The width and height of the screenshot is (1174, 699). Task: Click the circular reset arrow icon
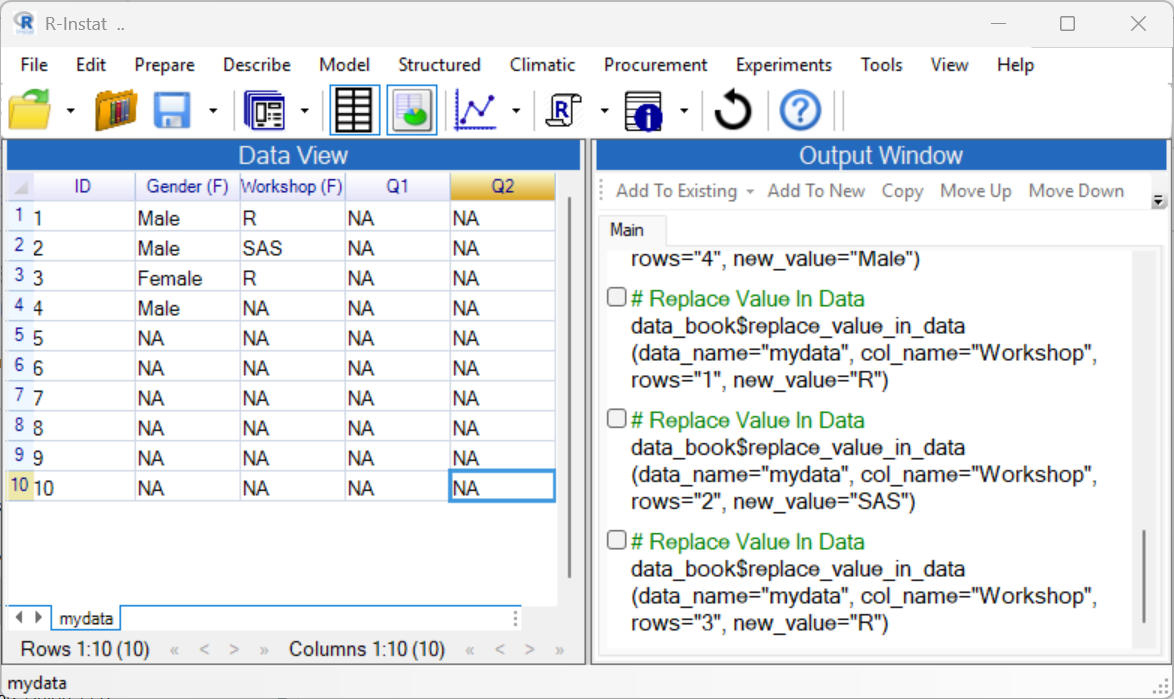(x=732, y=110)
